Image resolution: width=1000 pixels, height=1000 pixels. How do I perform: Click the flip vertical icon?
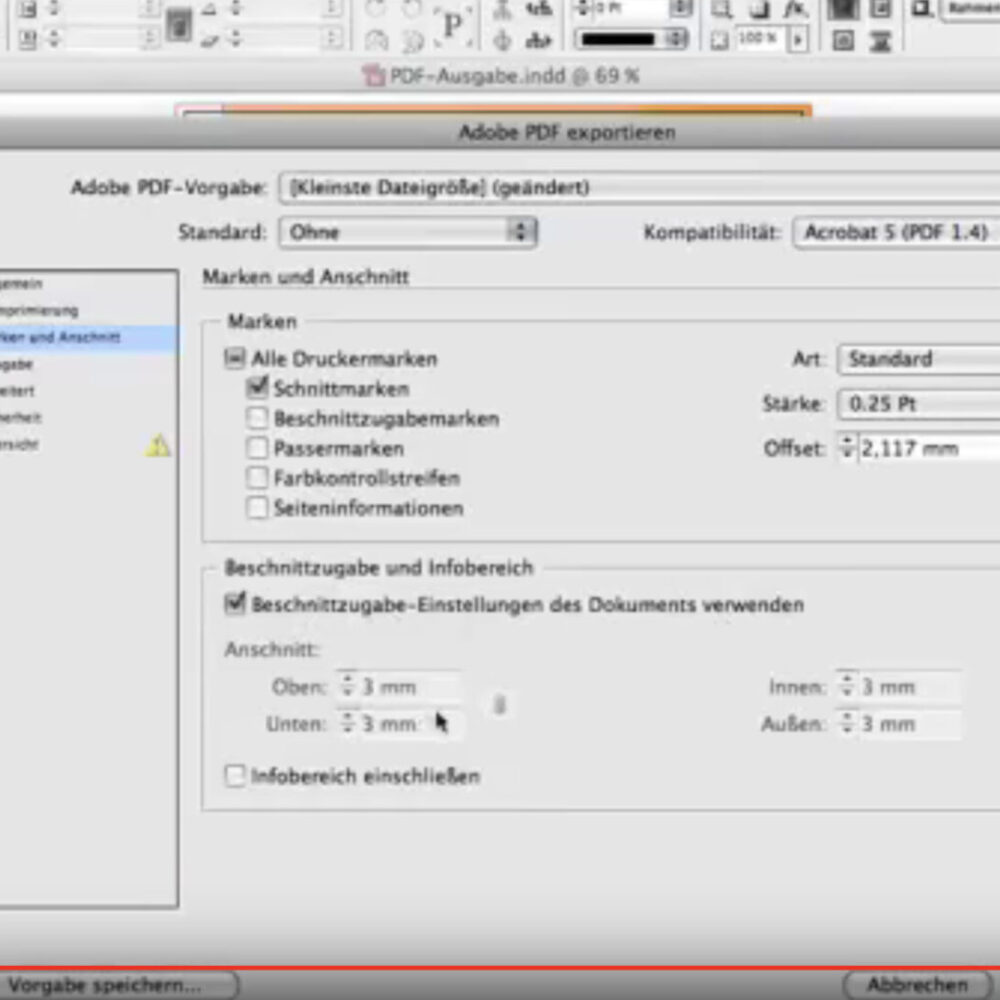coord(412,41)
